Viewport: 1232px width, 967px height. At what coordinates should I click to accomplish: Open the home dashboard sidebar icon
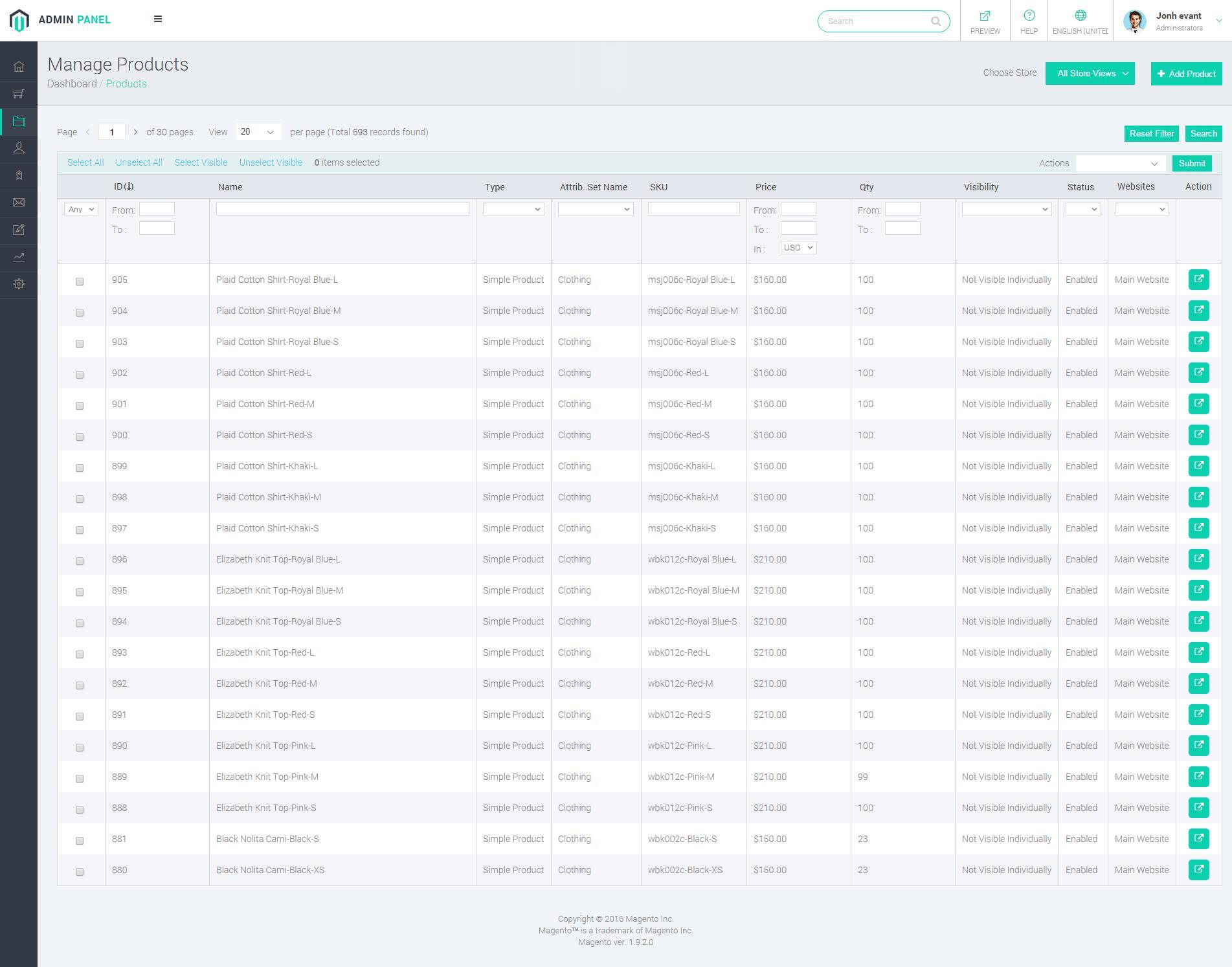19,67
